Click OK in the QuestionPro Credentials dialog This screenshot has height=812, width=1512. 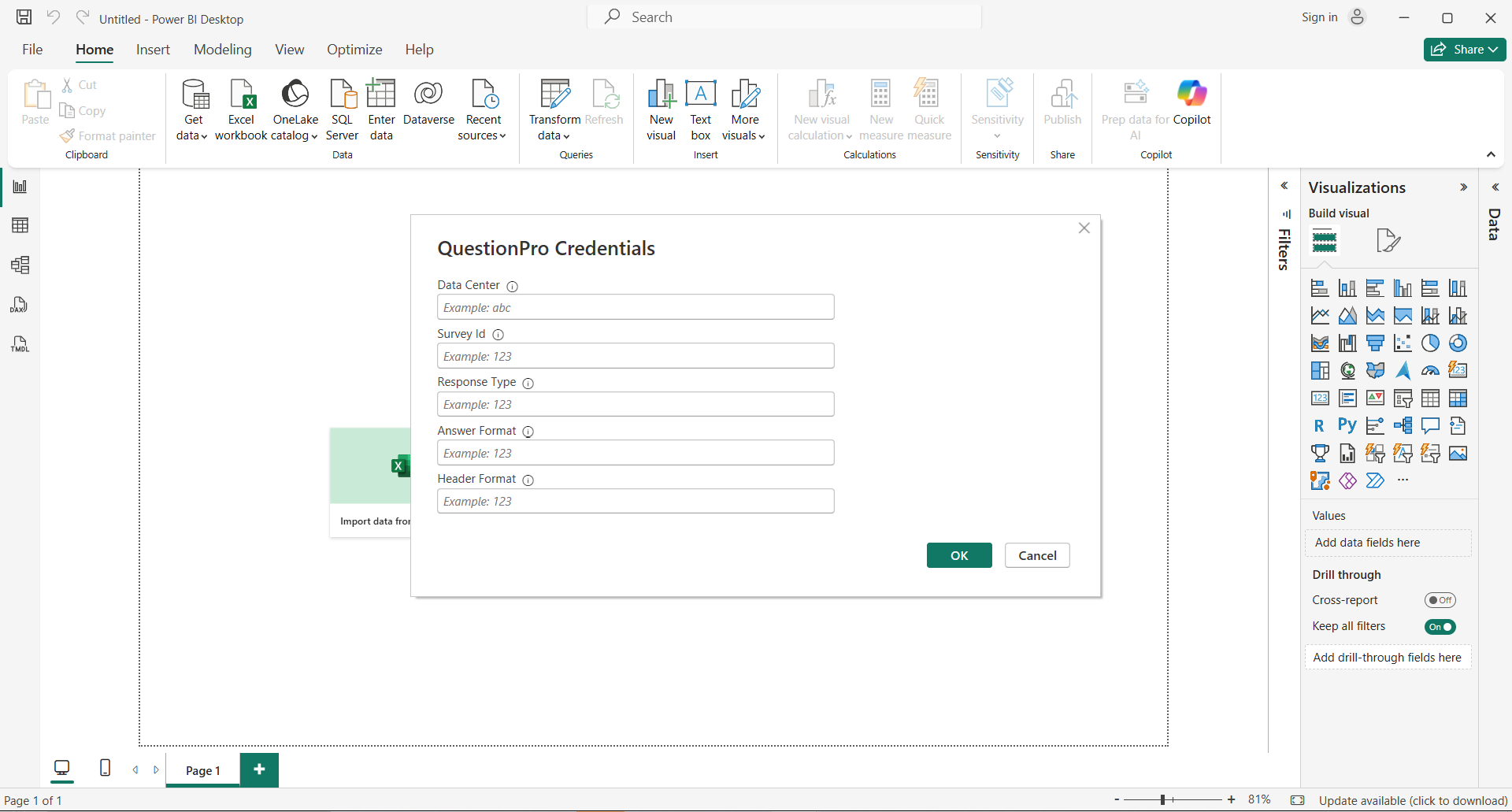click(x=958, y=555)
